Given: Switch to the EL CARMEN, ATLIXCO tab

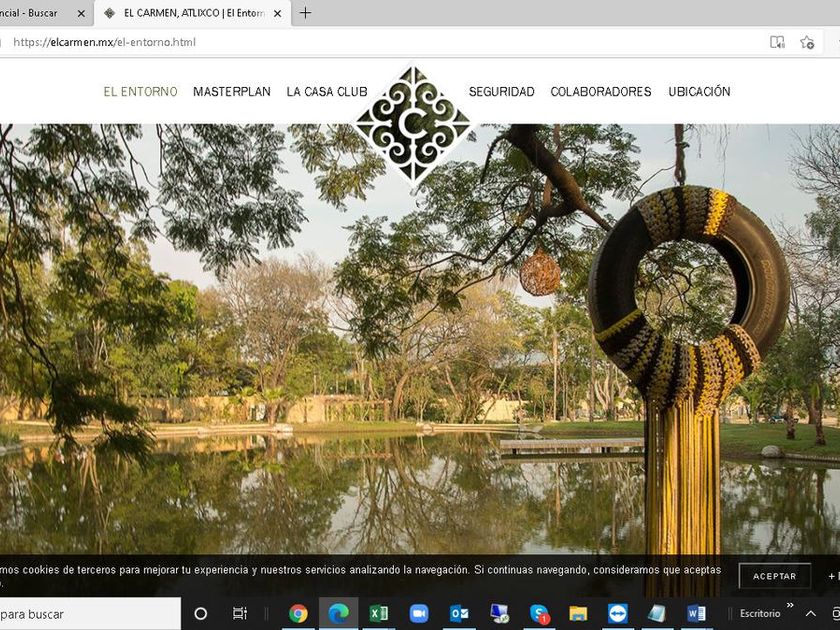Looking at the screenshot, I should (x=190, y=13).
